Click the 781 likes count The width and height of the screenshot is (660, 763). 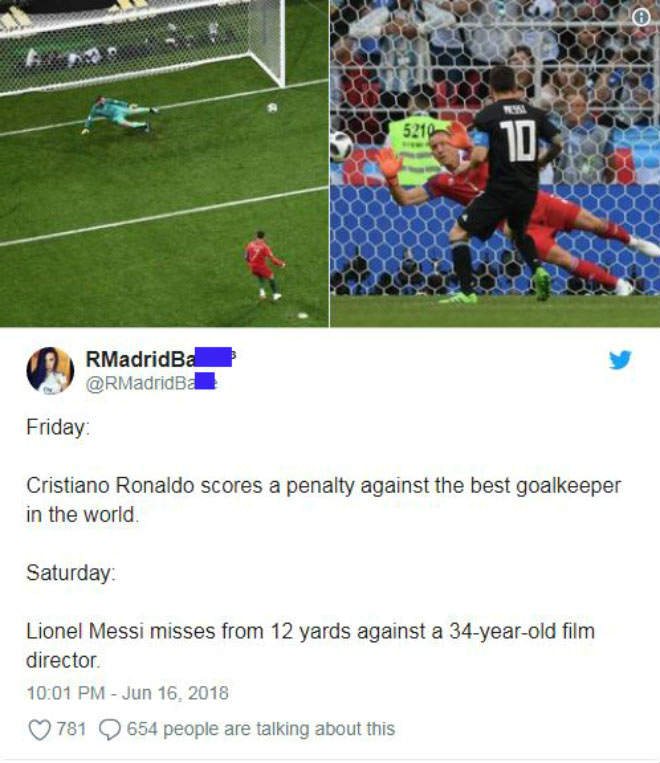click(x=71, y=729)
